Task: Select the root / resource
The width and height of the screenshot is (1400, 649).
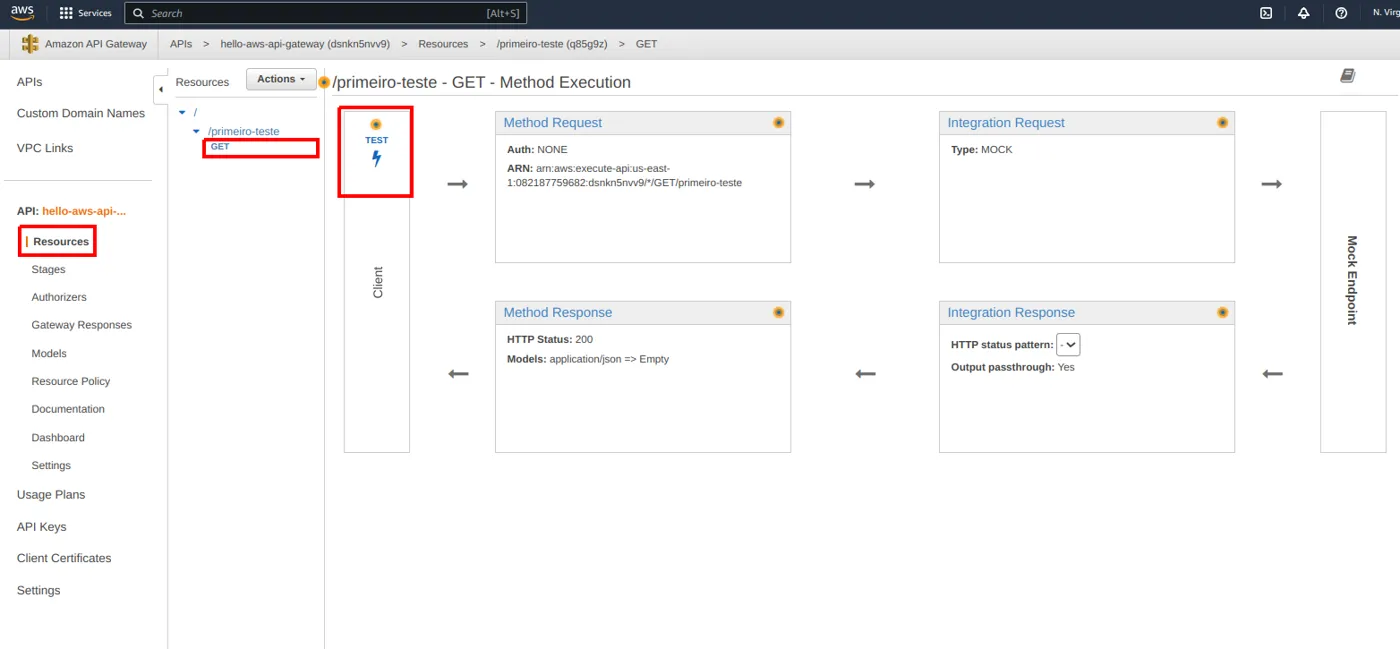Action: (196, 112)
